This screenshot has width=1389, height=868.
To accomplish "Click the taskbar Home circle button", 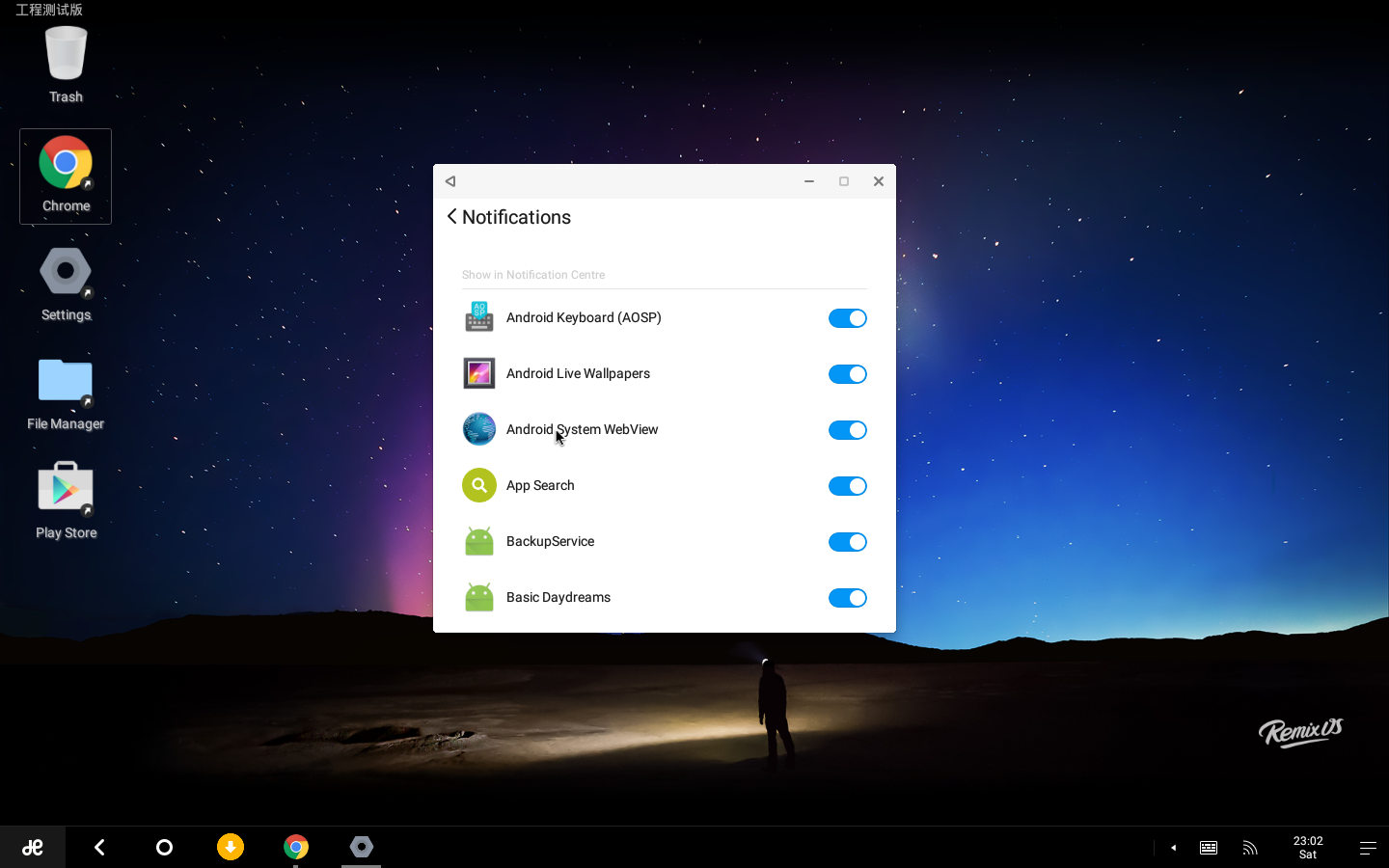I will [164, 847].
